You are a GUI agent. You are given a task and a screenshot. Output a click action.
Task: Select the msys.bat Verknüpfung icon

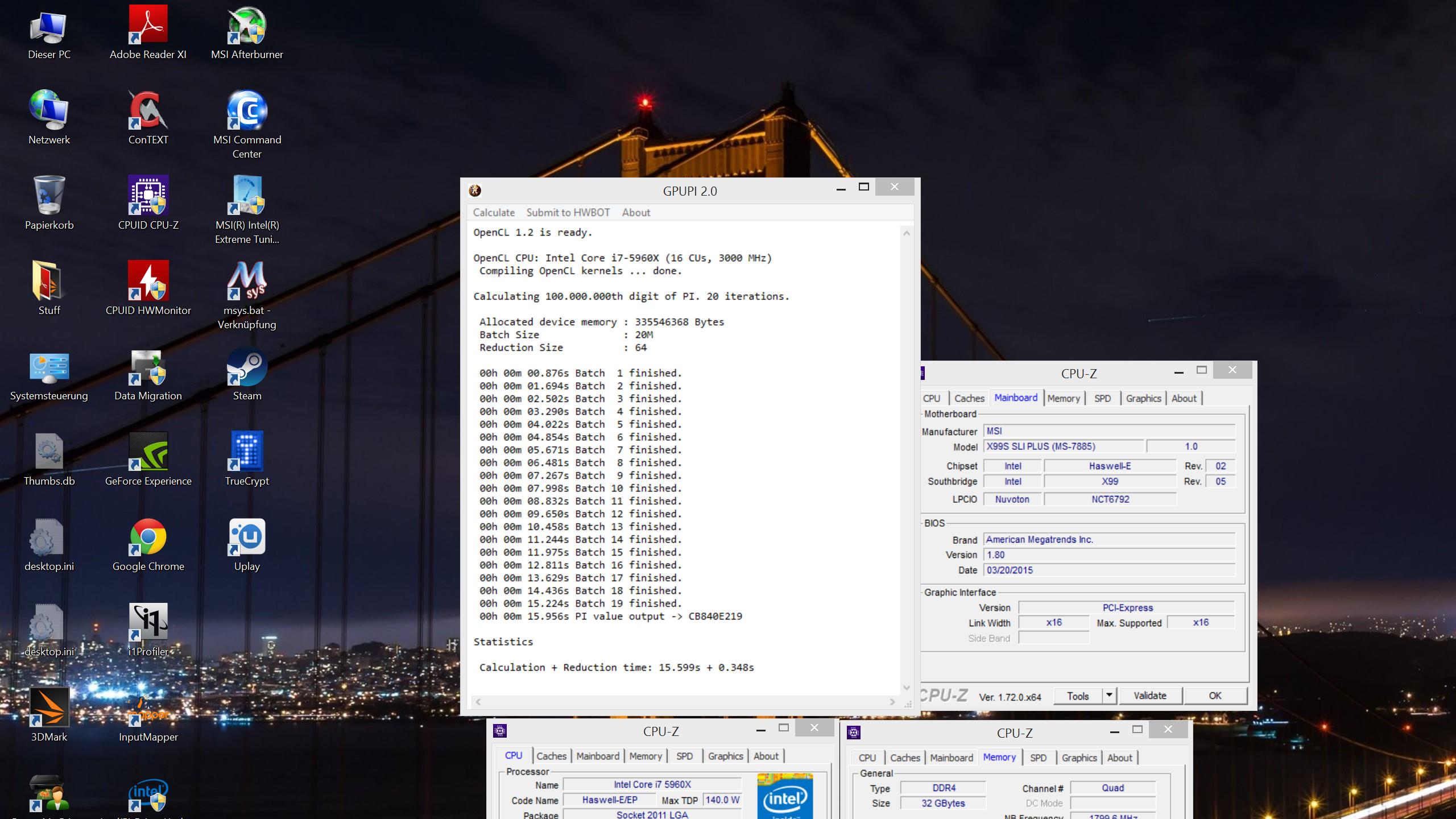247,296
